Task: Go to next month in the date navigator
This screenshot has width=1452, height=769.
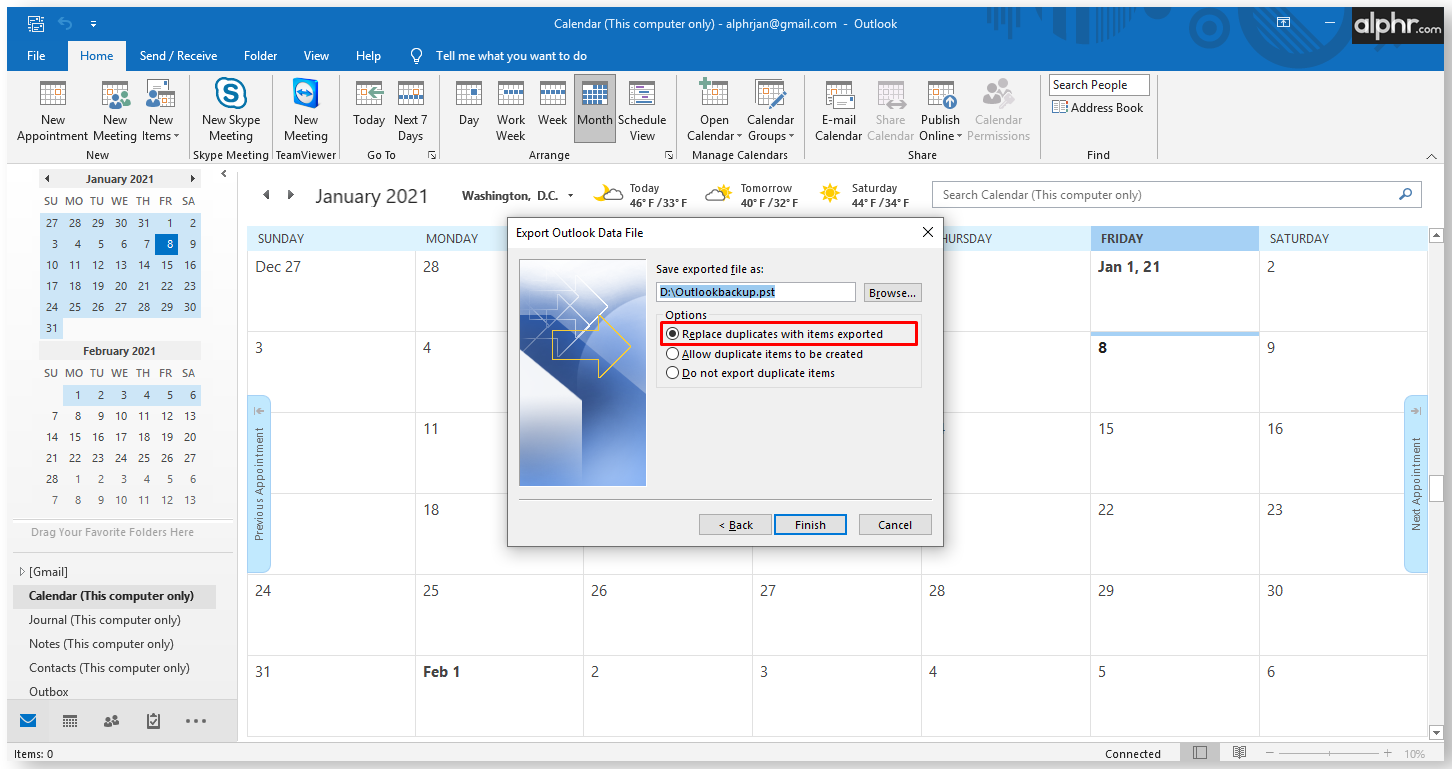Action: (x=193, y=179)
